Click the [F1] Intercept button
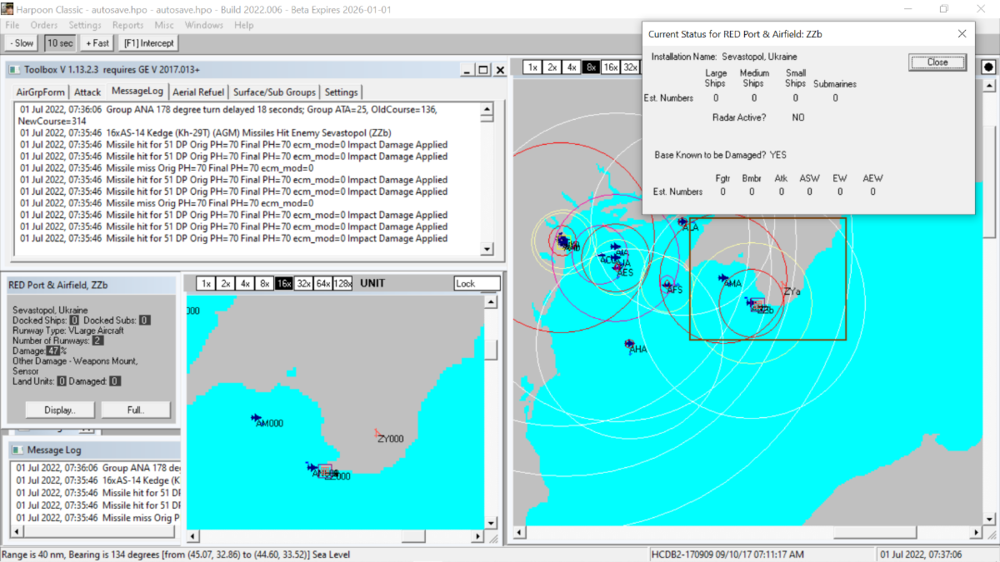Viewport: 1000px width, 562px height. [149, 43]
